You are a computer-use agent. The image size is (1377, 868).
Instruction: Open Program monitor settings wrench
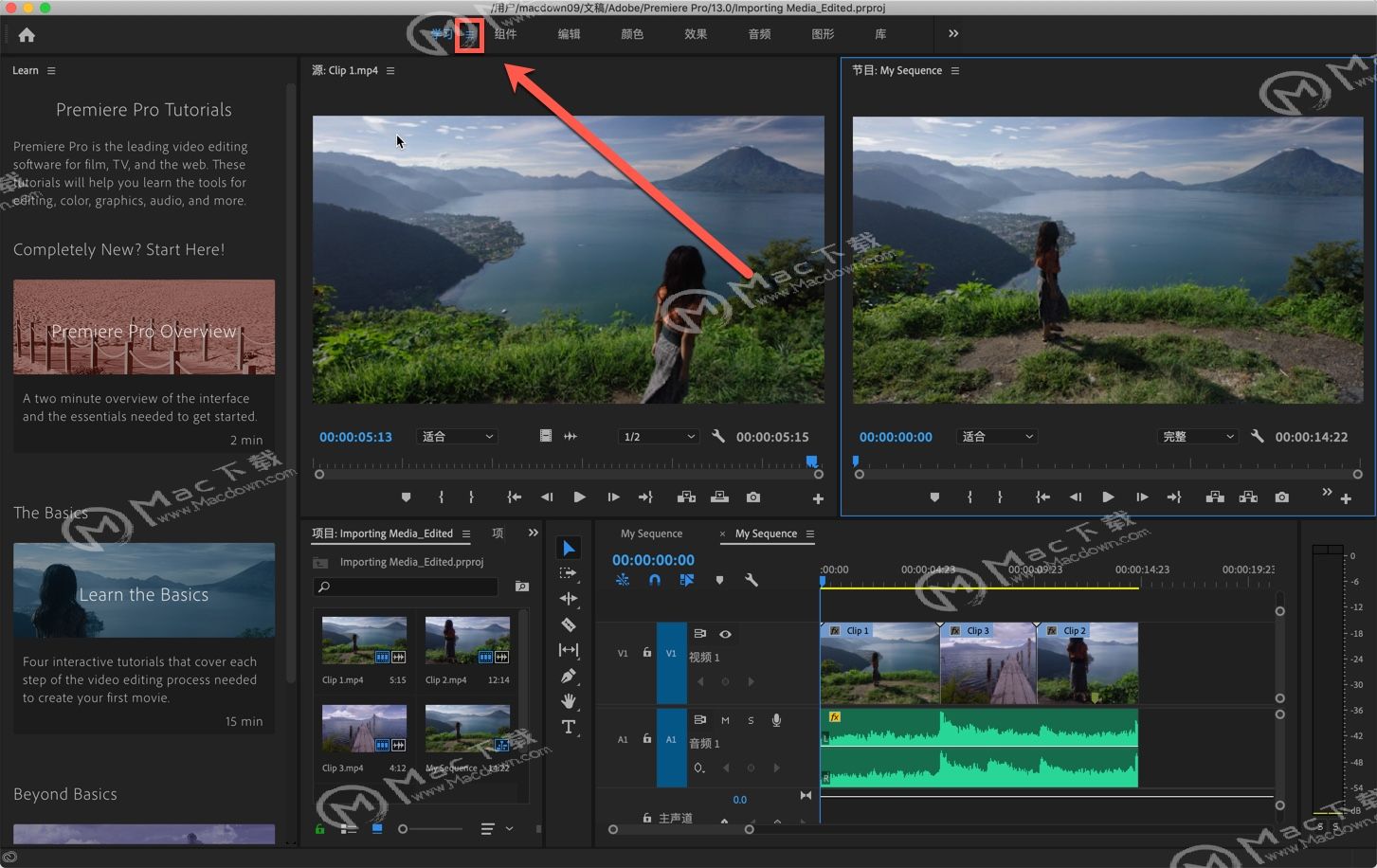point(1258,437)
